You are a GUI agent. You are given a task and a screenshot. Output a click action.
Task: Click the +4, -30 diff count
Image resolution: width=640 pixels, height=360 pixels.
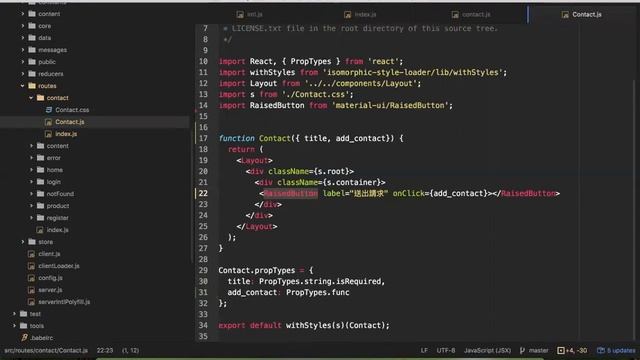click(576, 350)
